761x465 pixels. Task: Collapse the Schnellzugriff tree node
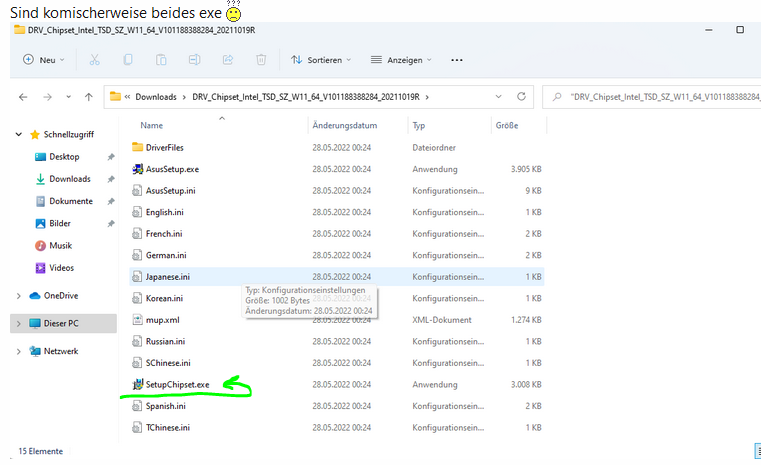point(18,134)
